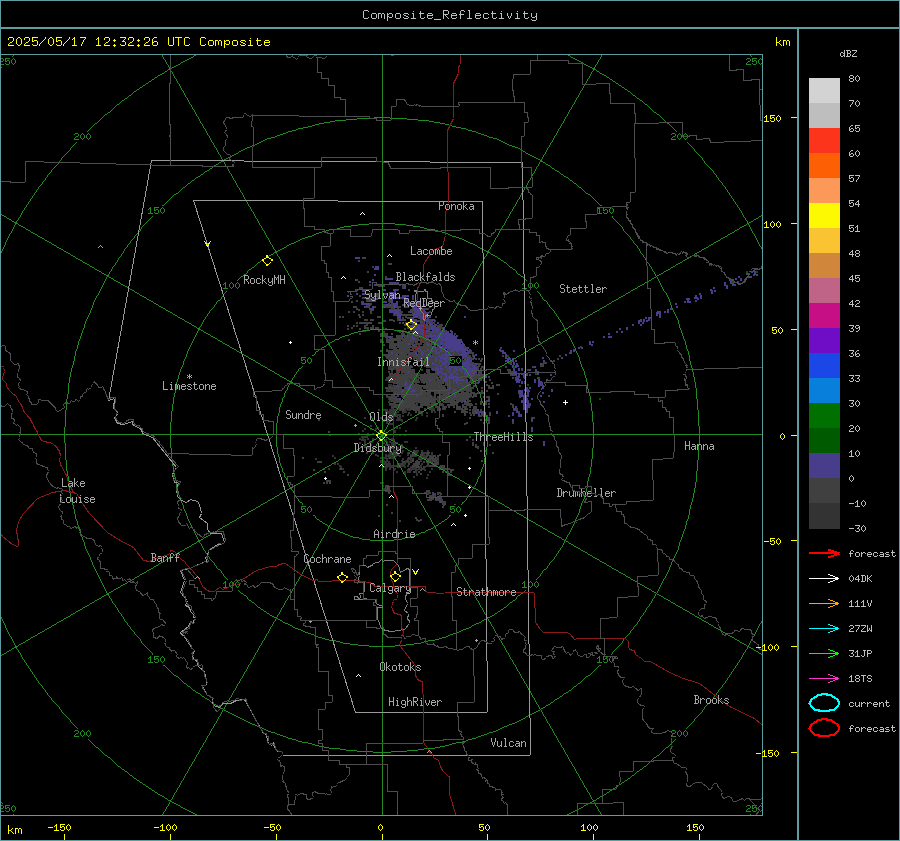
Task: Select the light gray 70-80 dBZ swatch
Action: pyautogui.click(x=824, y=91)
